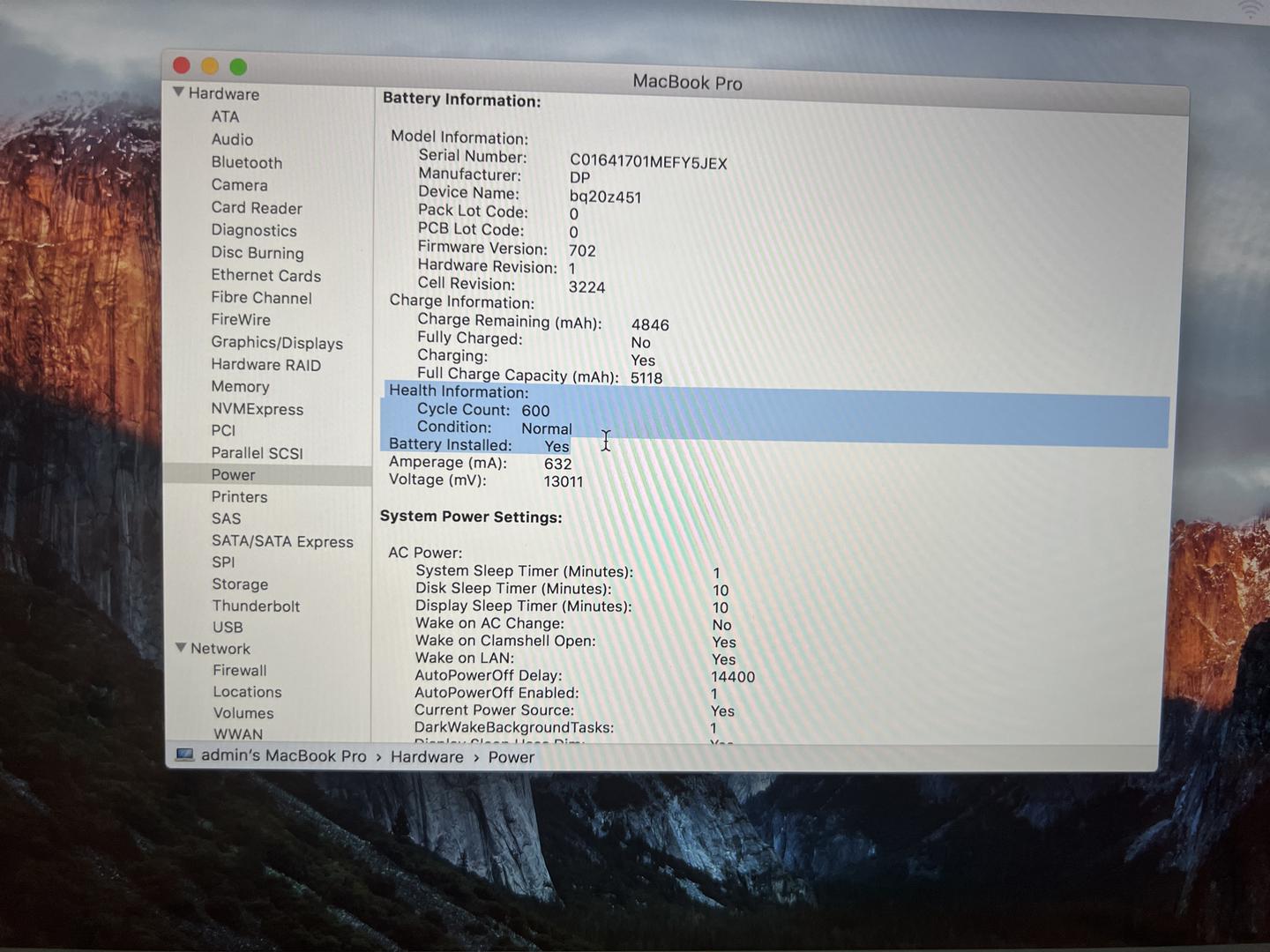
Task: Open FireWire information
Action: [241, 320]
